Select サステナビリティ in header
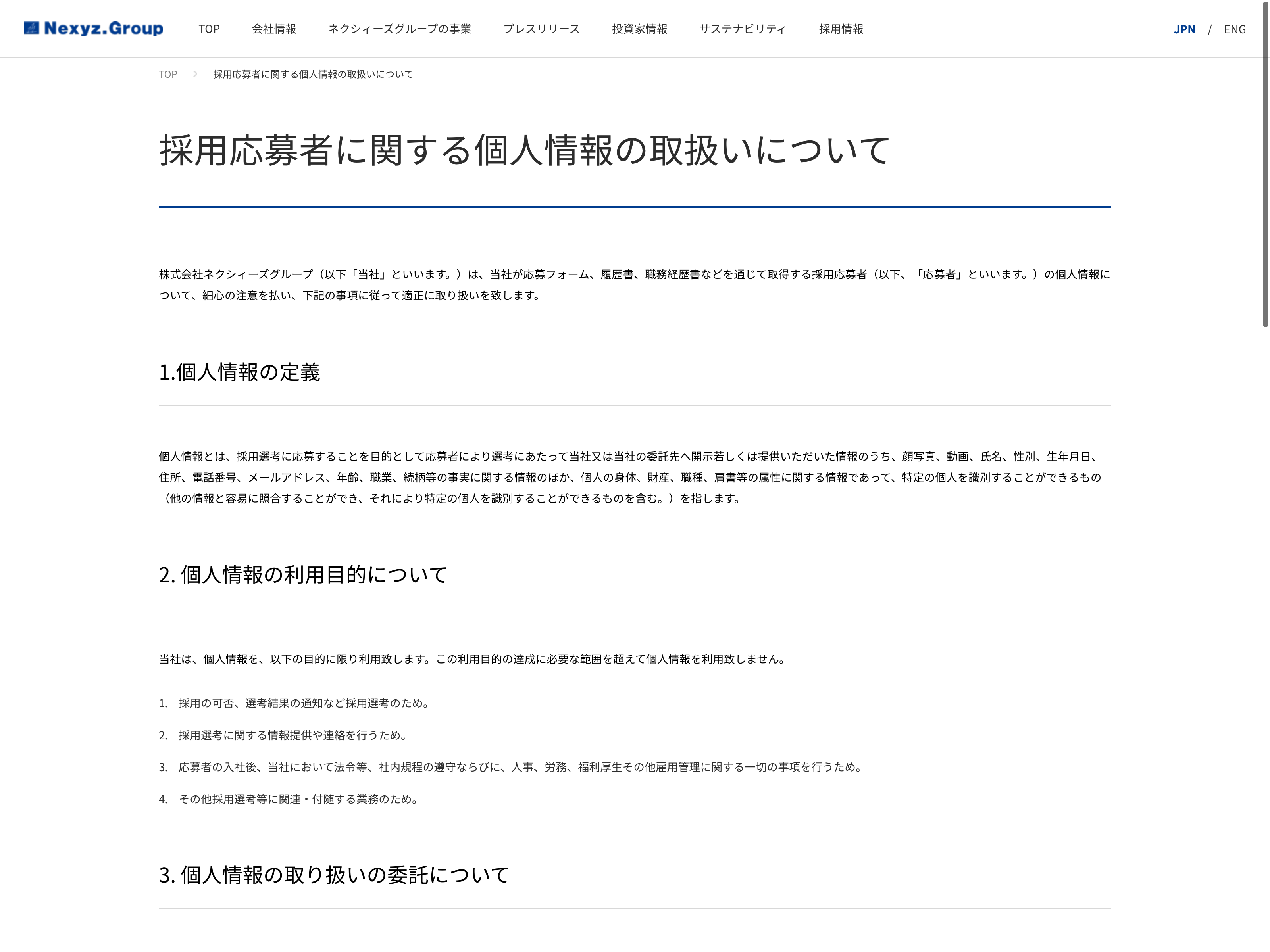The image size is (1270, 952). click(x=743, y=29)
